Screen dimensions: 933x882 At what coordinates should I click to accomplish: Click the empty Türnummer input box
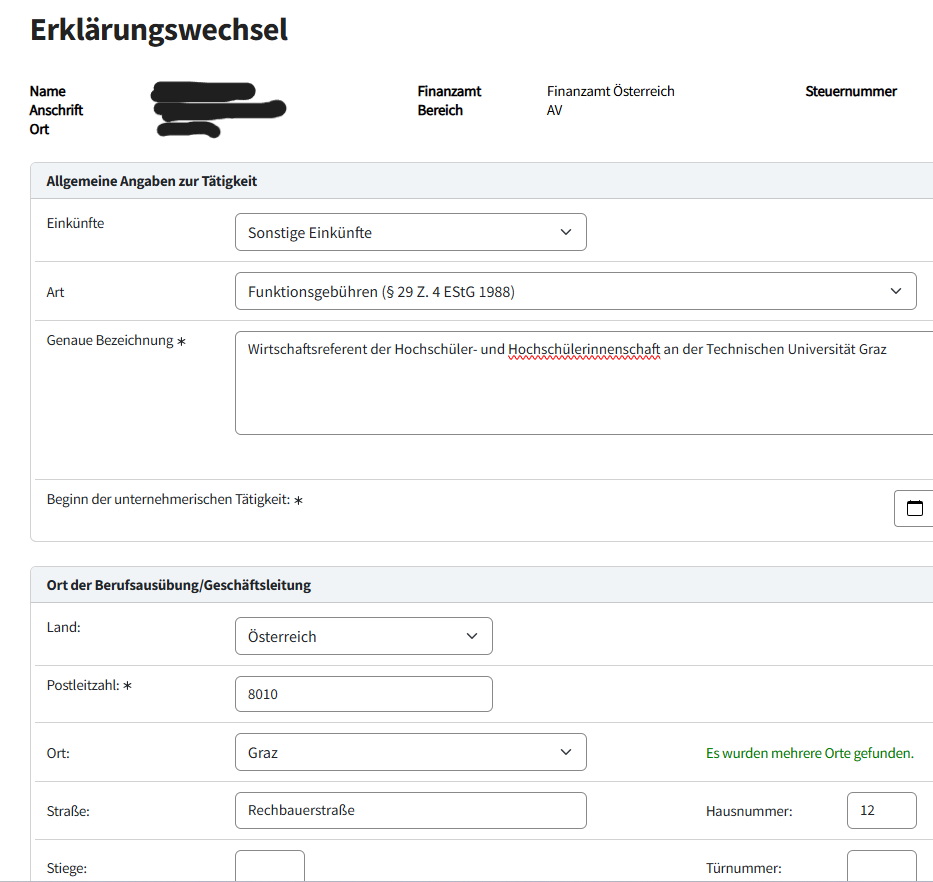881,866
